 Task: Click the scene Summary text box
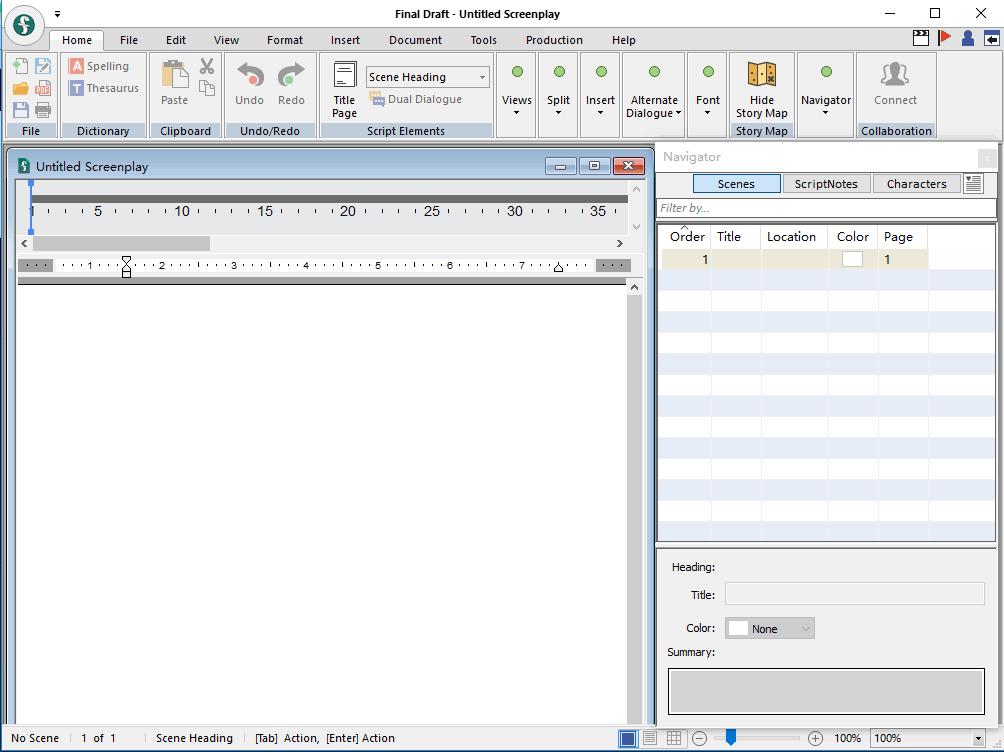[x=826, y=691]
